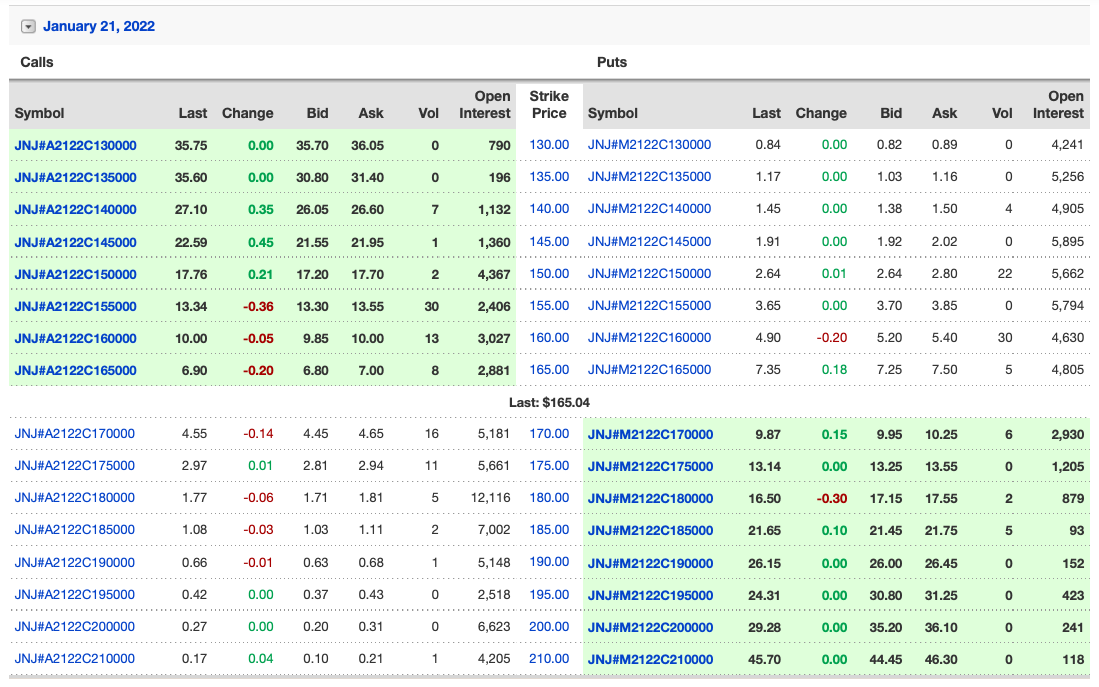Click the Strike Price column header
Screen dimensions: 1099x687
pos(548,104)
